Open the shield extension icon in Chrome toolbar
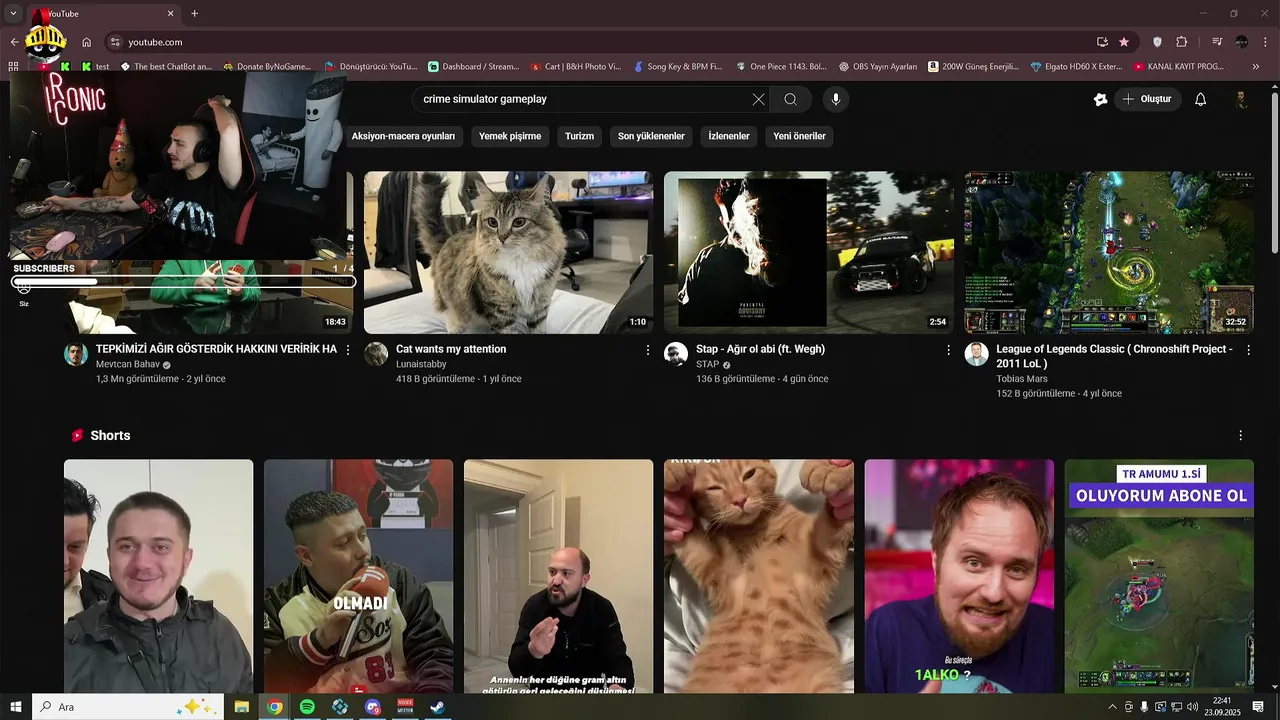 (x=1157, y=42)
